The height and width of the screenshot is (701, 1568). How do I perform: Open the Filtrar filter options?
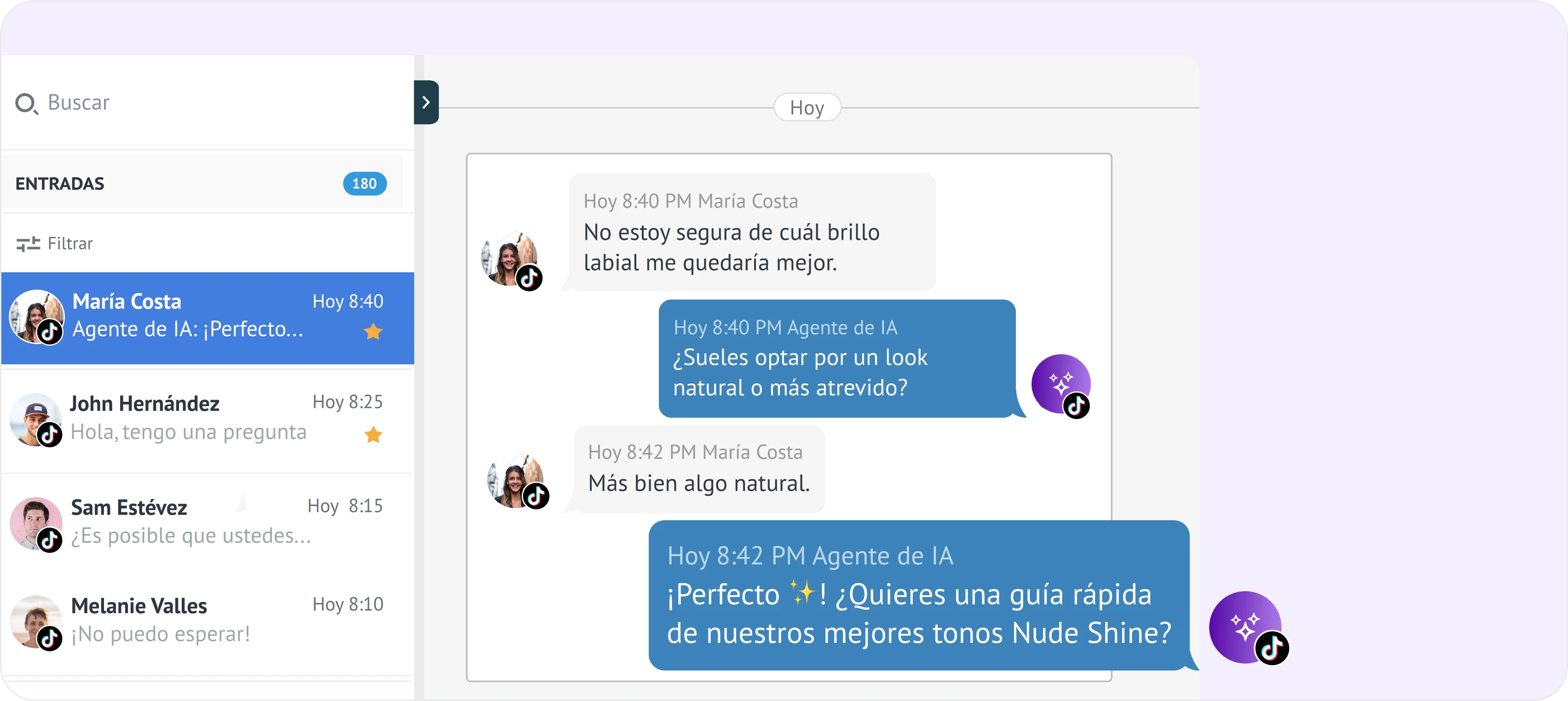70,244
